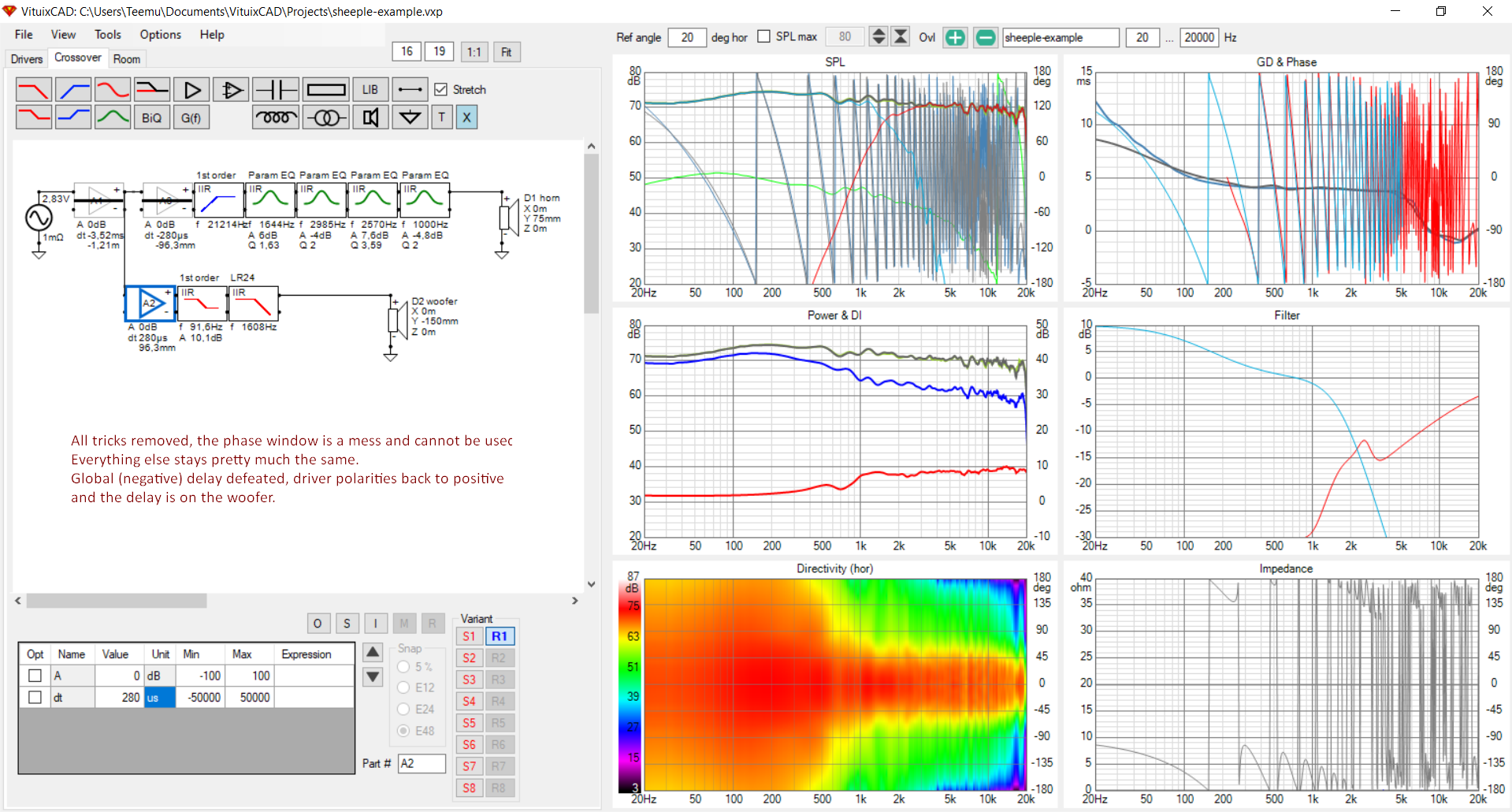
Task: Add a blue high-shelf filter block
Action: (73, 117)
